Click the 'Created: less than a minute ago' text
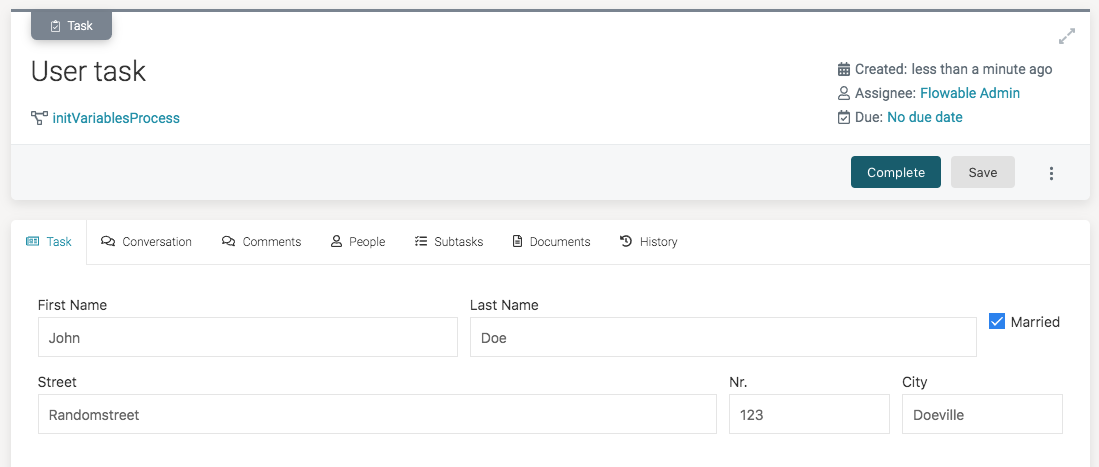Image resolution: width=1099 pixels, height=467 pixels. pyautogui.click(x=954, y=69)
